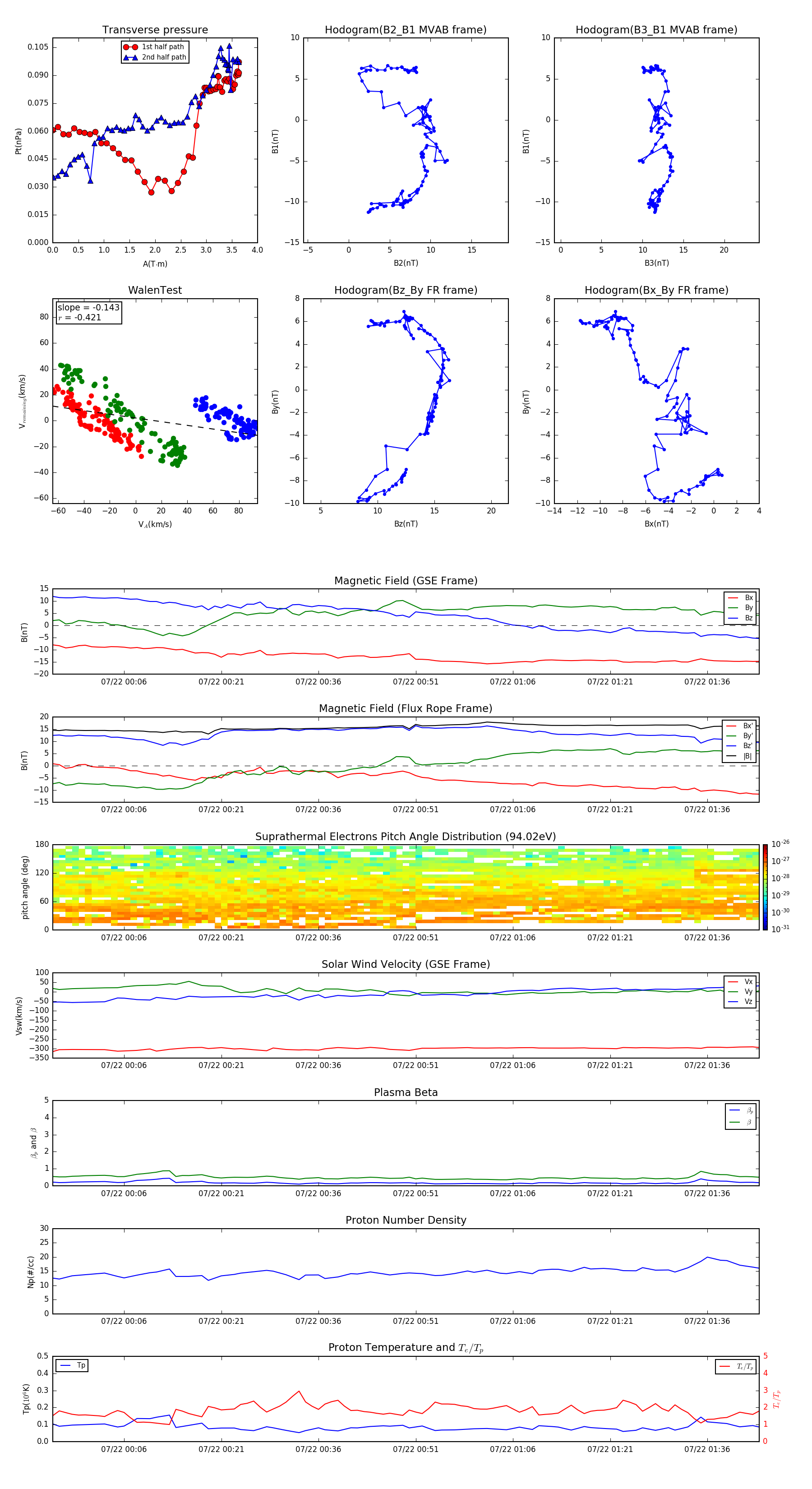The image size is (812, 1489).
Task: Select Bx in the GSE Frame legend
Action: point(741,598)
